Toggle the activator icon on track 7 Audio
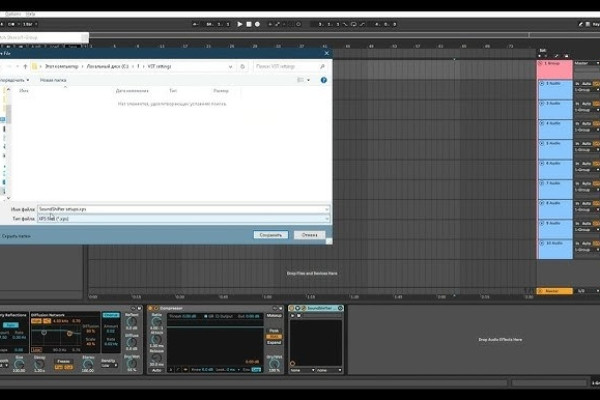Image resolution: width=600 pixels, height=400 pixels. (x=542, y=183)
